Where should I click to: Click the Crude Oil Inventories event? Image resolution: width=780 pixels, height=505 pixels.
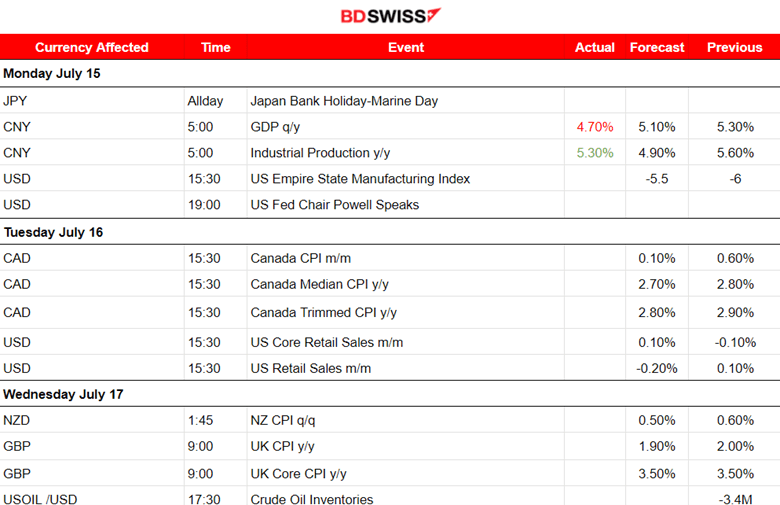click(x=311, y=499)
